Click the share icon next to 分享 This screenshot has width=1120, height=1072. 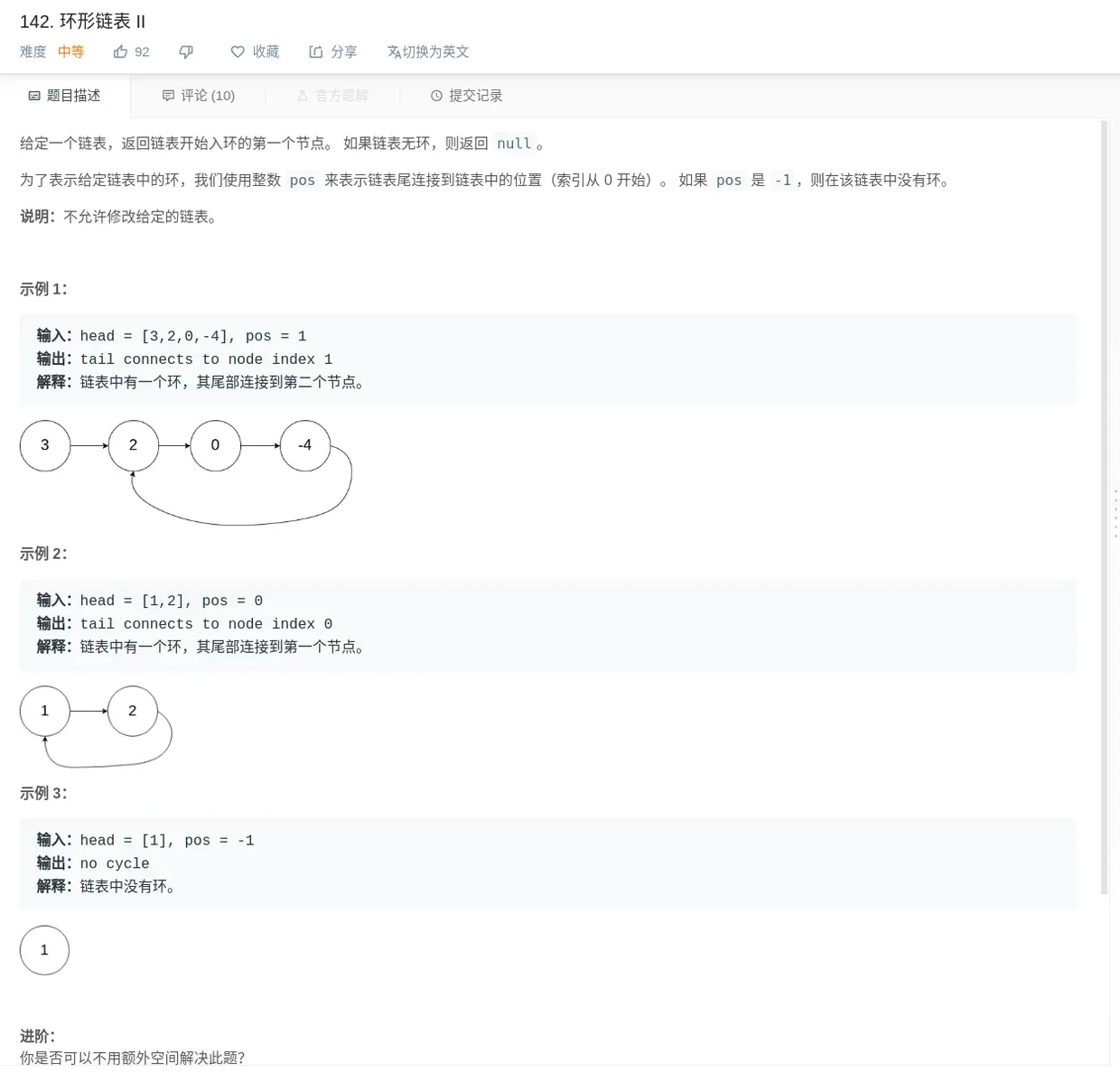[x=315, y=52]
